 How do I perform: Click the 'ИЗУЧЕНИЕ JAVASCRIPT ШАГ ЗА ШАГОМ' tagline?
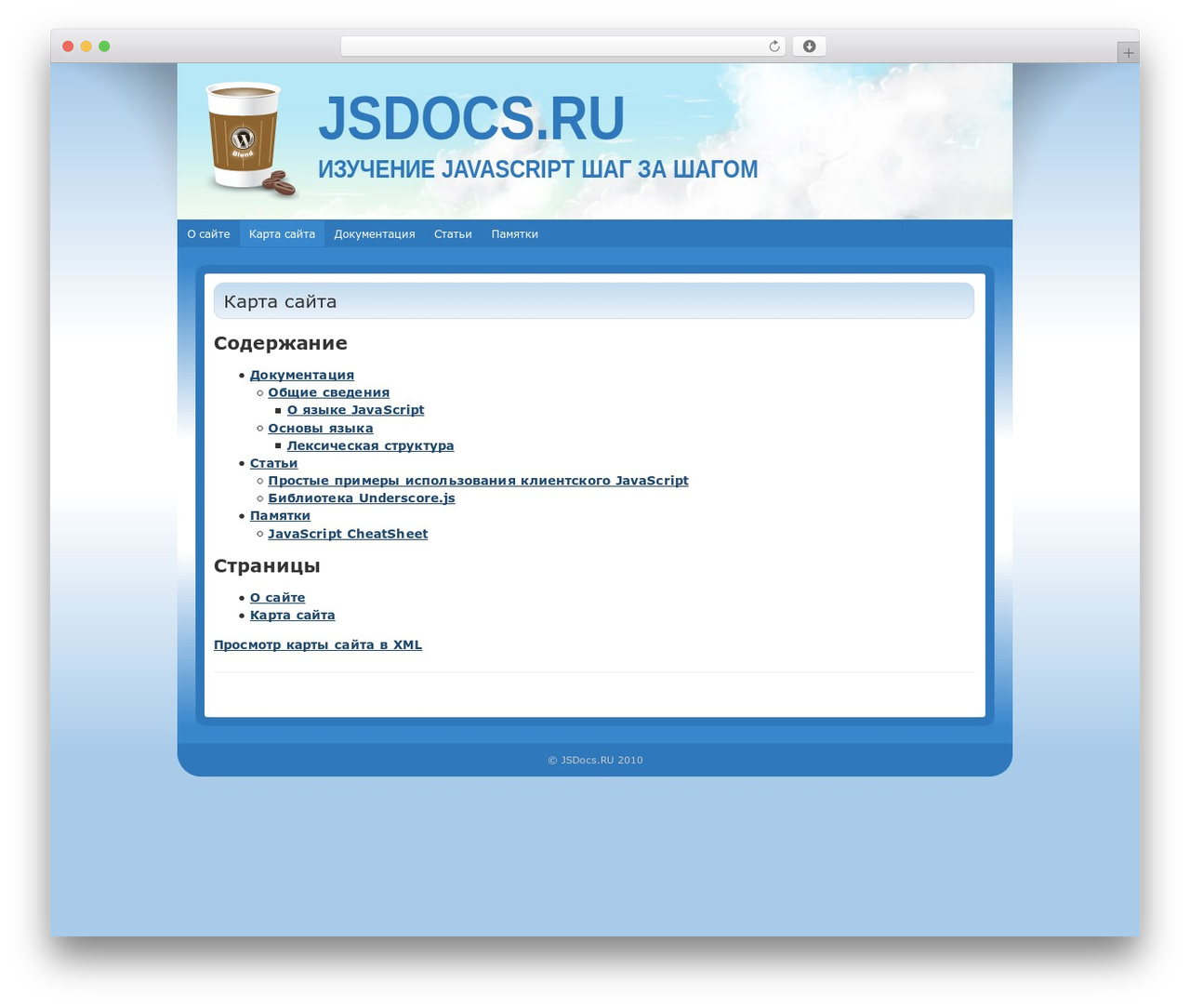pos(537,169)
